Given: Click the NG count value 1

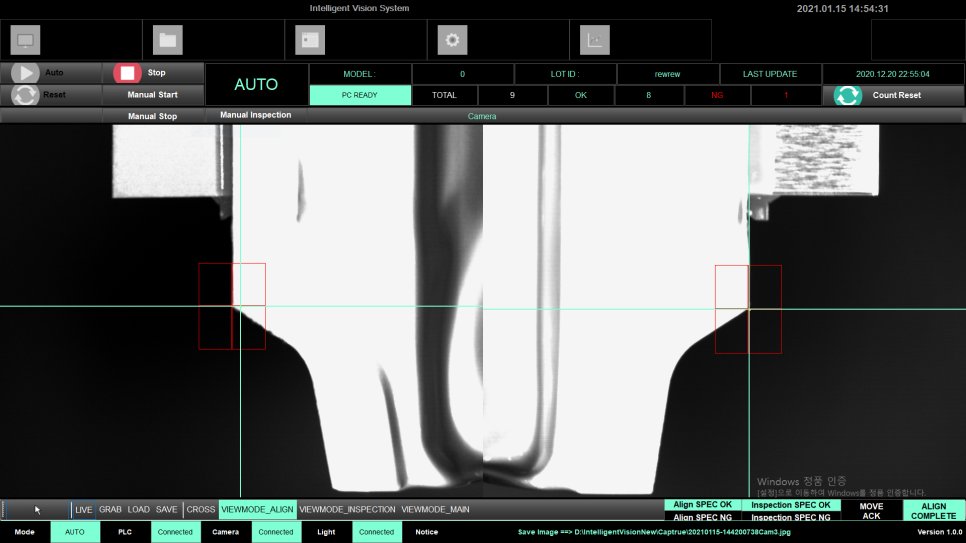Looking at the screenshot, I should [786, 96].
